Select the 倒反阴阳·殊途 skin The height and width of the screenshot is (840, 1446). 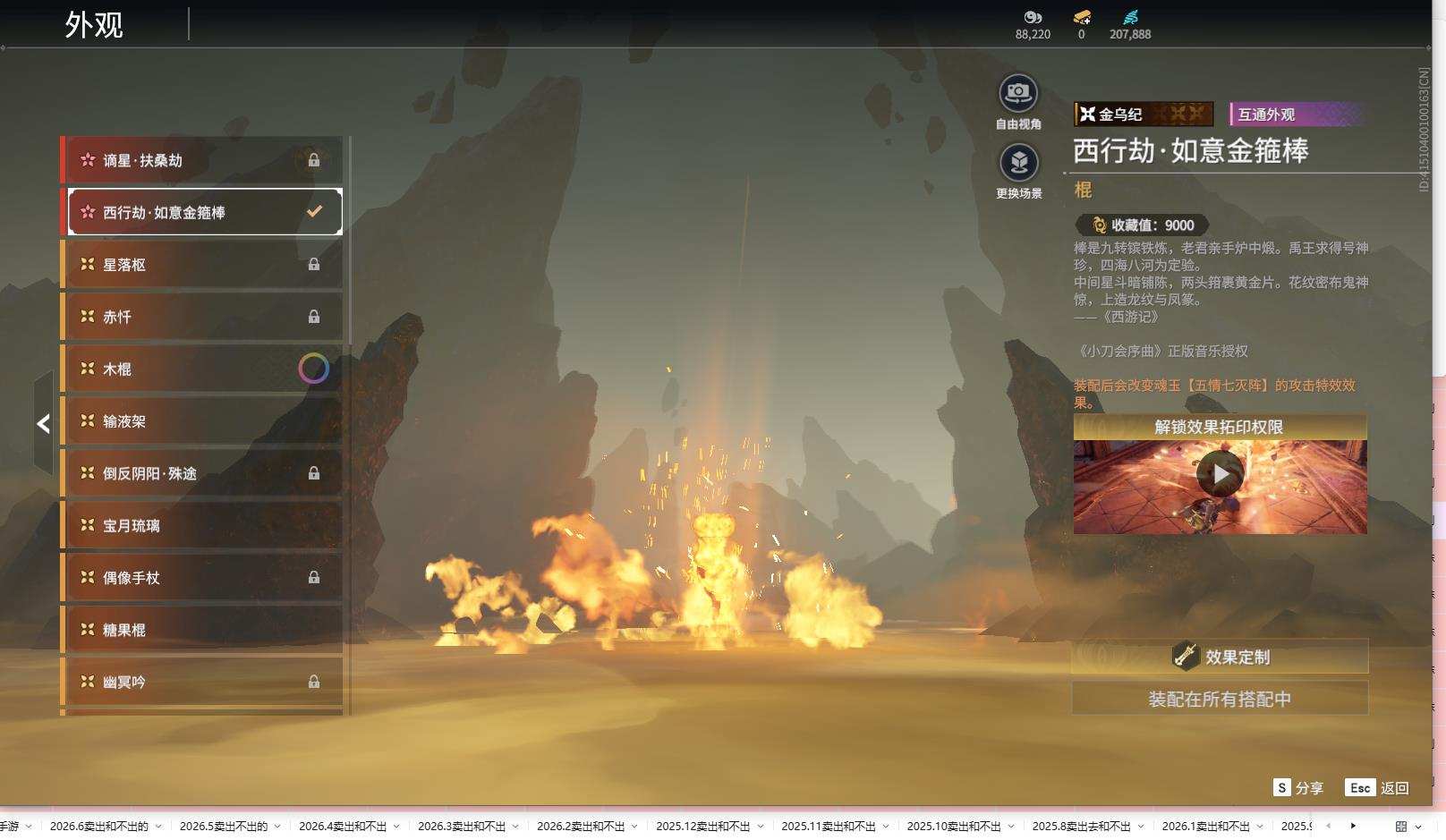pos(202,473)
